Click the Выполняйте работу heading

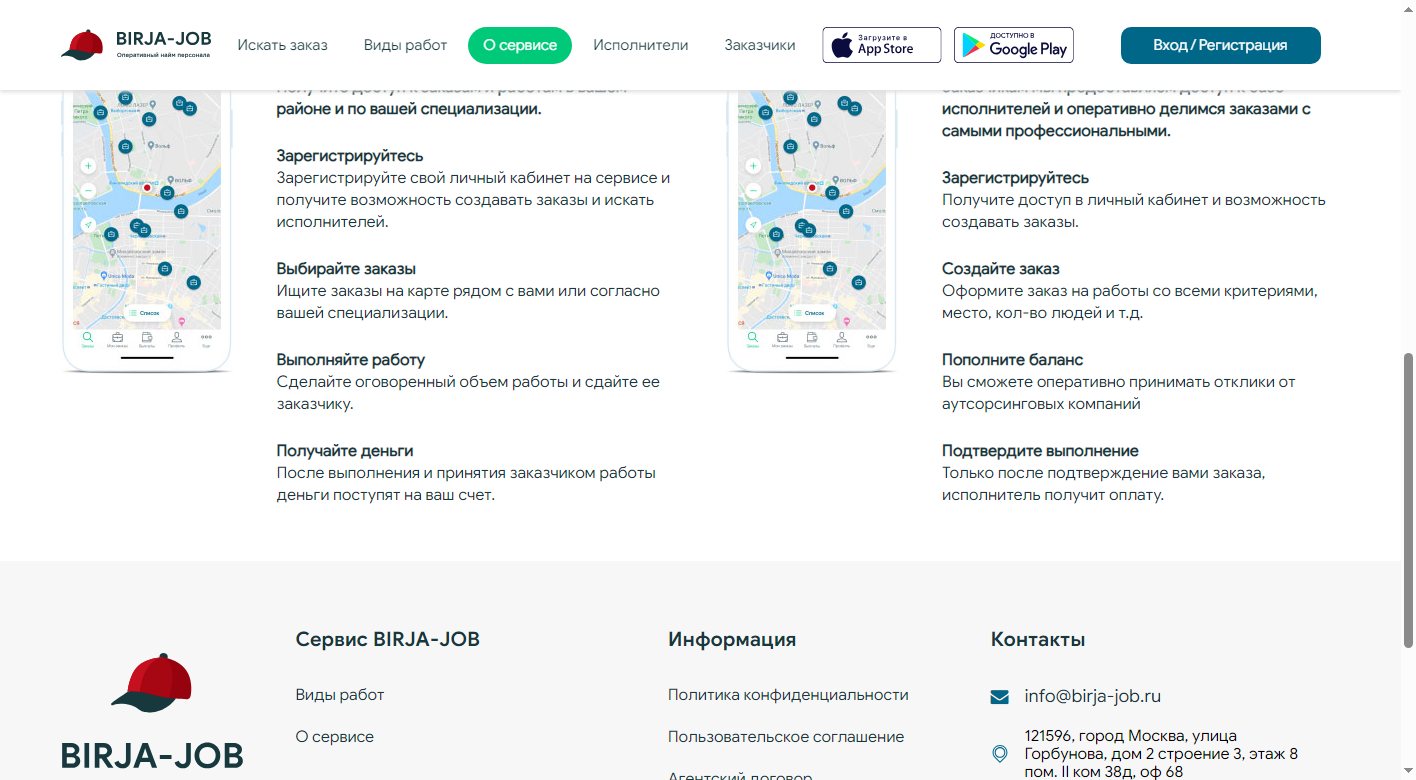click(351, 360)
